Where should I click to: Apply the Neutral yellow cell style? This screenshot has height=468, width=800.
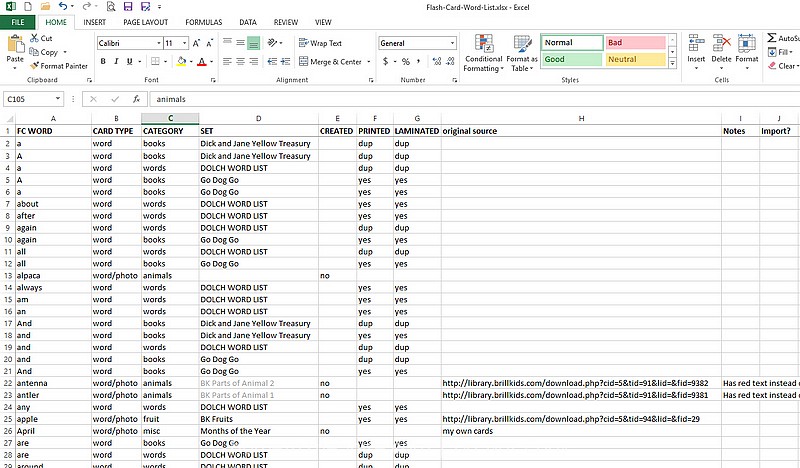(x=635, y=59)
